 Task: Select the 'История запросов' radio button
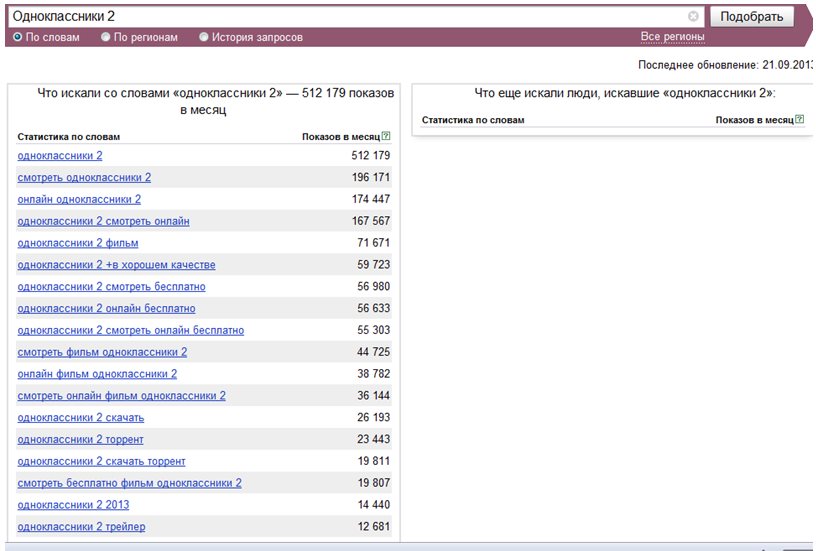(x=203, y=37)
